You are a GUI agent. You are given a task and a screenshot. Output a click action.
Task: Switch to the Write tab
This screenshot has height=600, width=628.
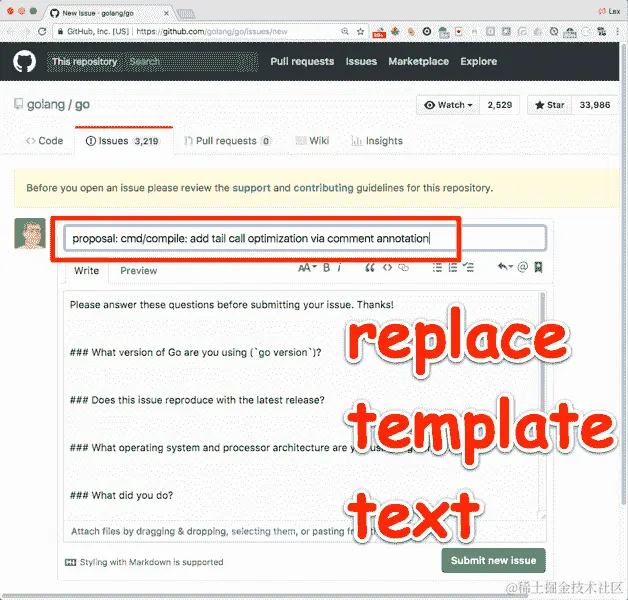coord(87,271)
